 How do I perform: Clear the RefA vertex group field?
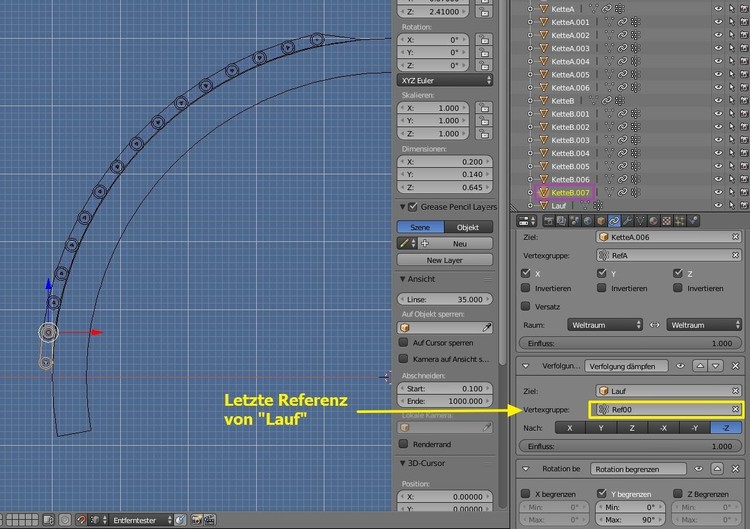click(x=736, y=255)
